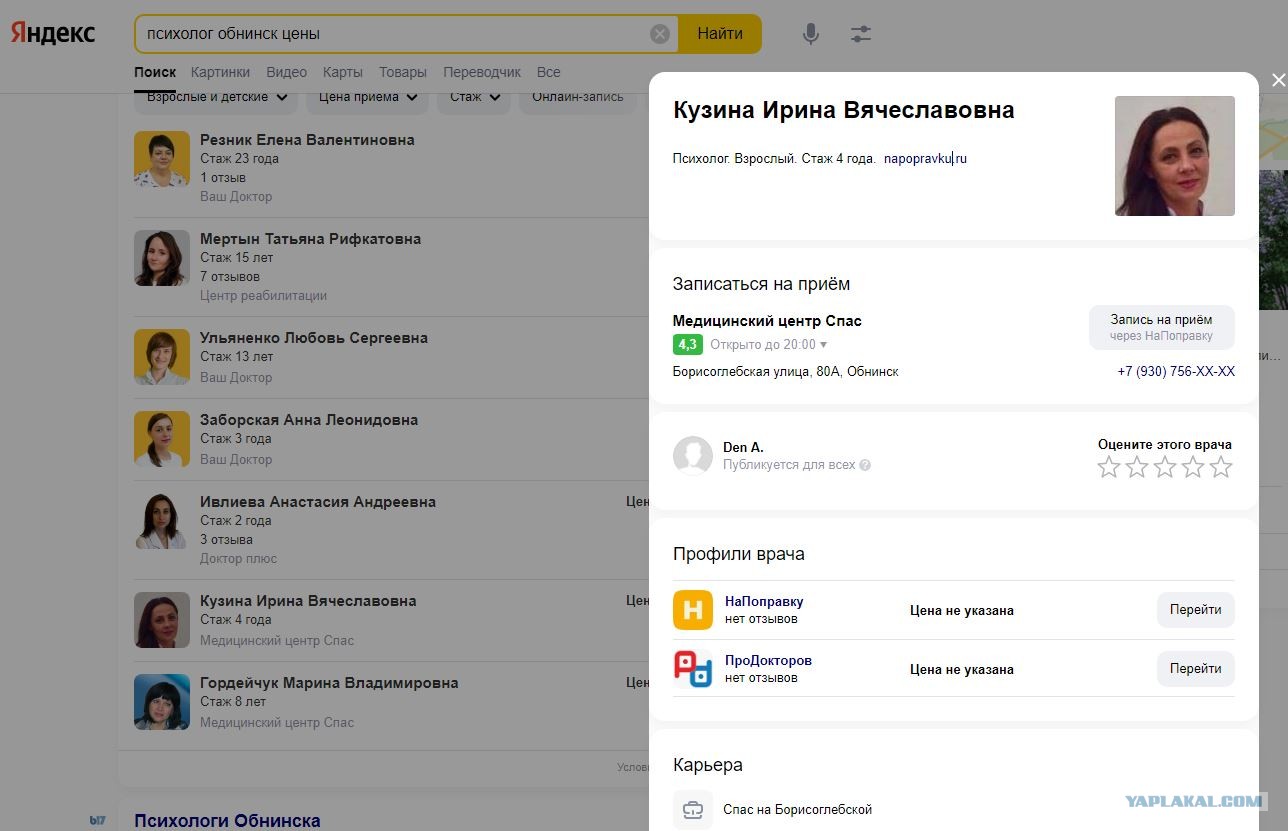Close the doctor profile panel
This screenshot has width=1288, height=831.
coord(1278,81)
